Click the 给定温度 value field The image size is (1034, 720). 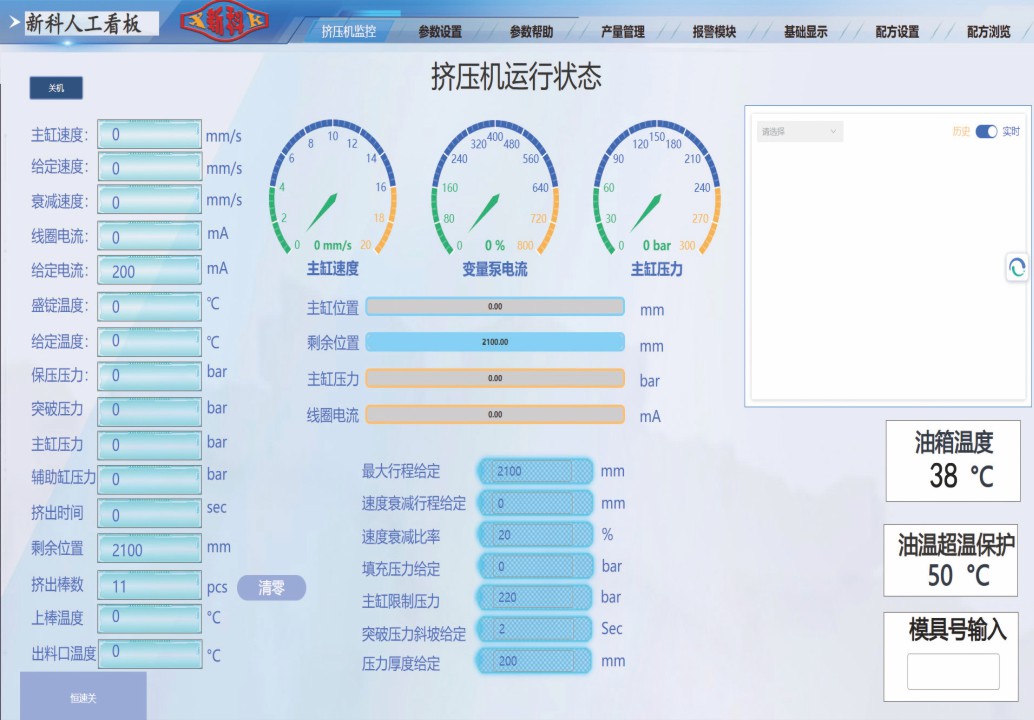150,342
